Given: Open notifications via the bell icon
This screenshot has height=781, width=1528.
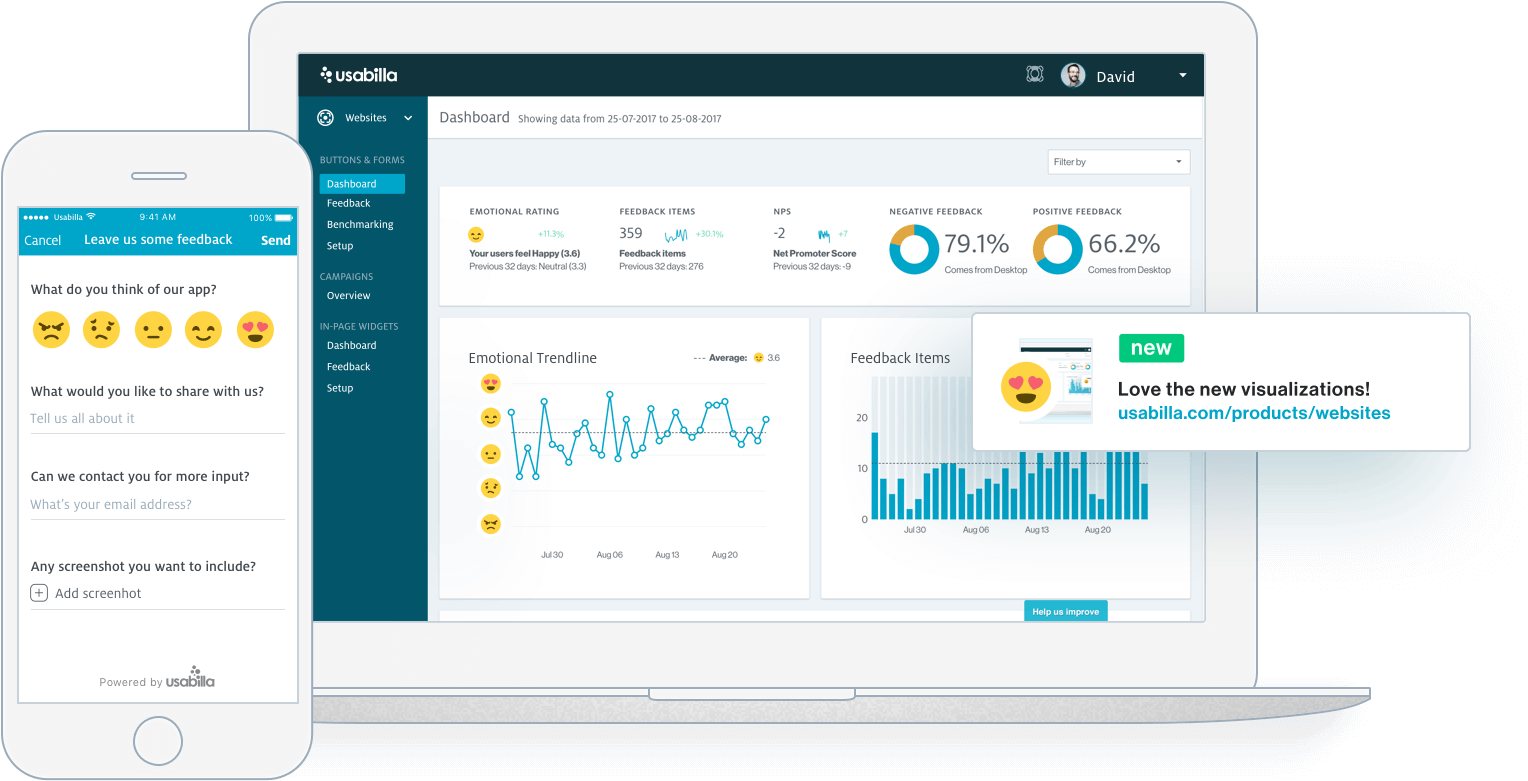Looking at the screenshot, I should point(1035,73).
